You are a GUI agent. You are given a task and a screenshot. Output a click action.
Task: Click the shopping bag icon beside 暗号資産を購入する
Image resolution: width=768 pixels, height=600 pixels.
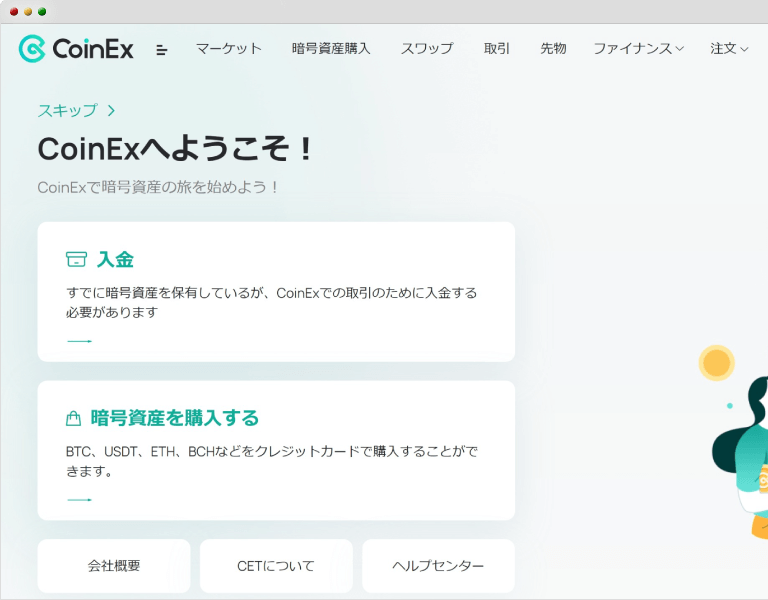(x=73, y=418)
